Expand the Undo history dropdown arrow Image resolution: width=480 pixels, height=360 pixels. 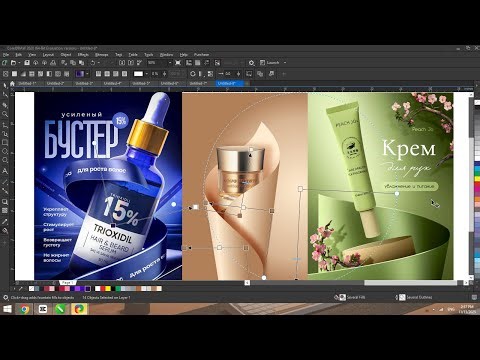click(x=98, y=63)
